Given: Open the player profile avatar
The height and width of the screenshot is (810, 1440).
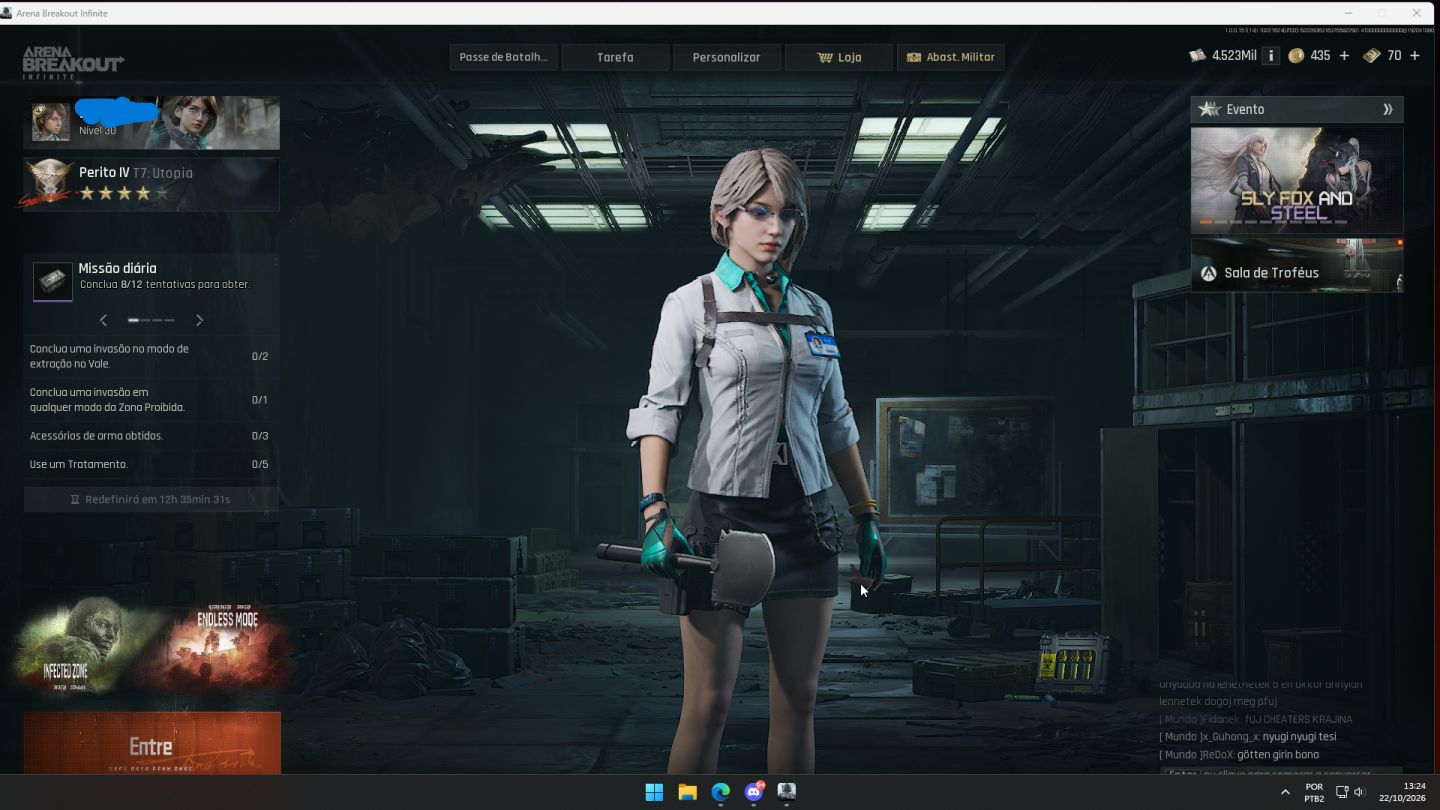Looking at the screenshot, I should [50, 122].
